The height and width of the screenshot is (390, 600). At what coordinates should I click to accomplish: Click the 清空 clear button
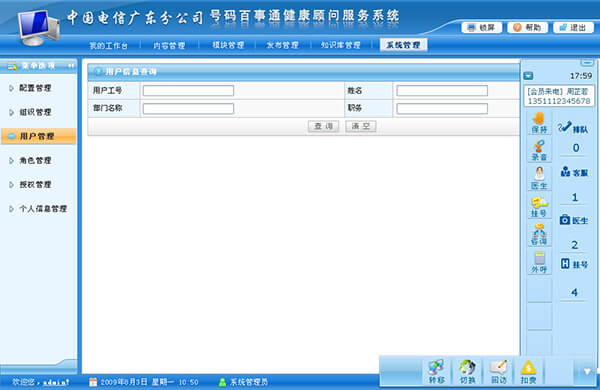coord(361,126)
